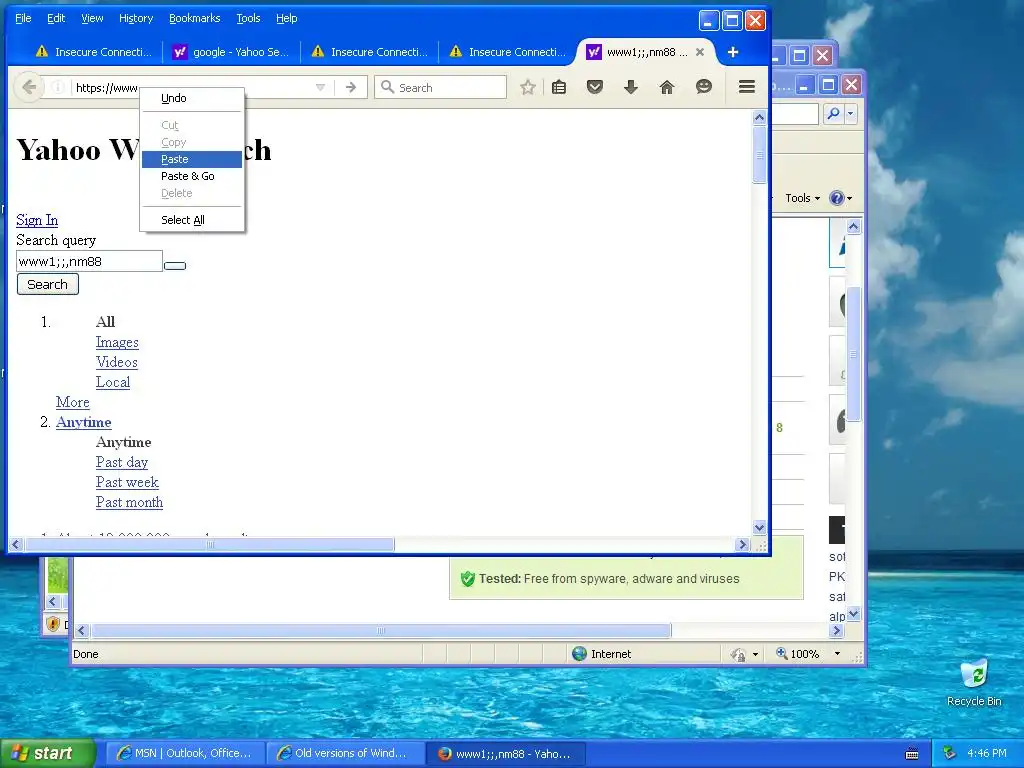The height and width of the screenshot is (768, 1024).
Task: Click the magnifier icon in Firefox search box
Action: 387,87
